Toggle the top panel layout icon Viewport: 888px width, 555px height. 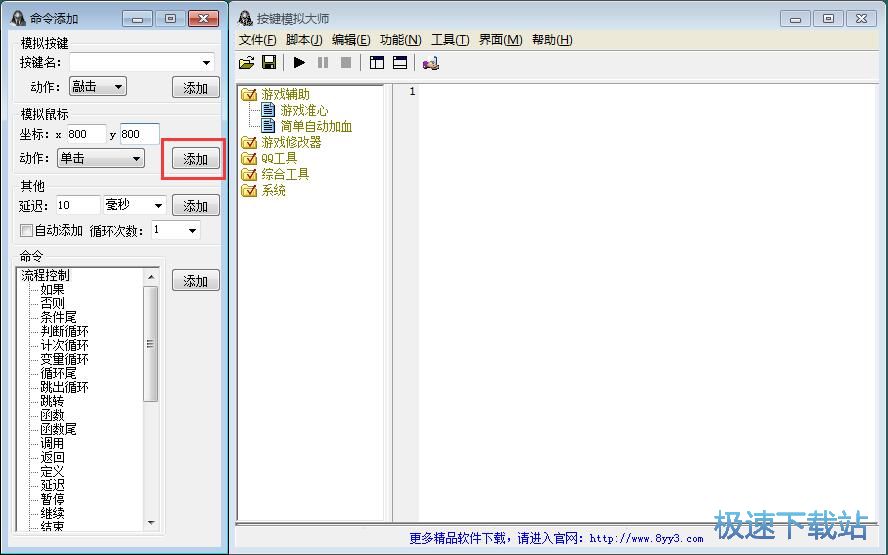[x=400, y=63]
